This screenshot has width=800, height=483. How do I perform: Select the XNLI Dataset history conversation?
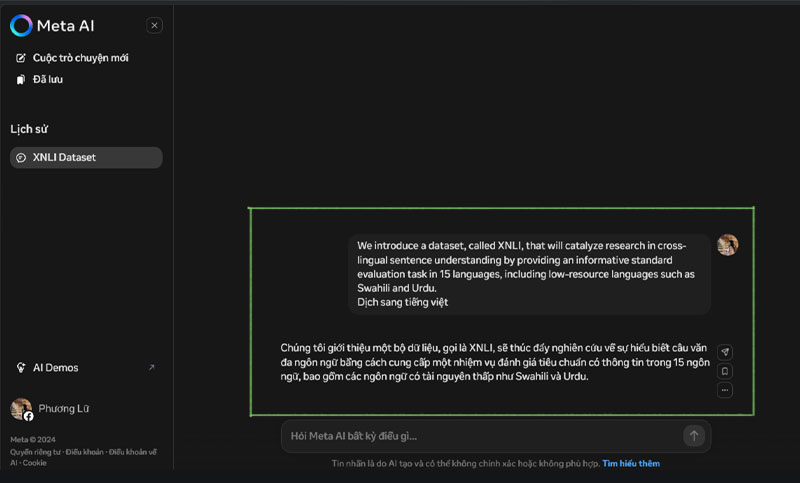[x=86, y=157]
